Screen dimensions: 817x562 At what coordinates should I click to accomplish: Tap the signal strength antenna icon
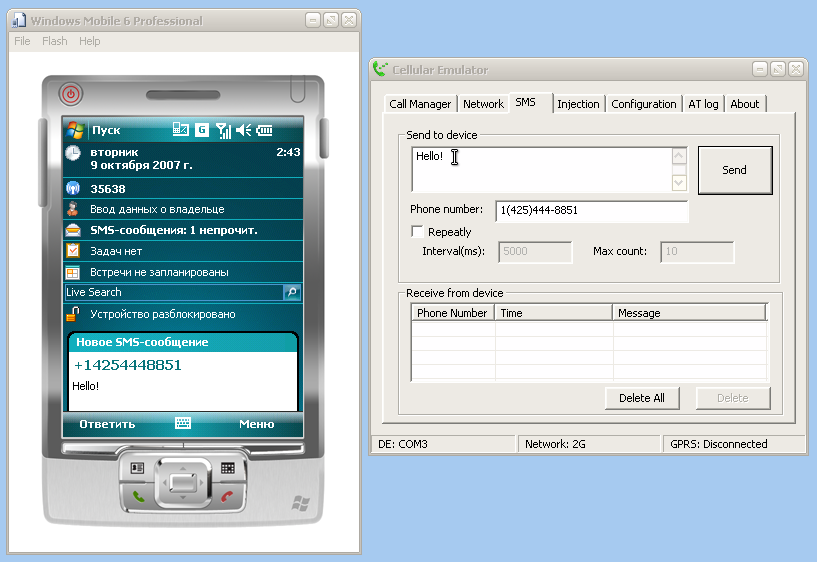[224, 130]
